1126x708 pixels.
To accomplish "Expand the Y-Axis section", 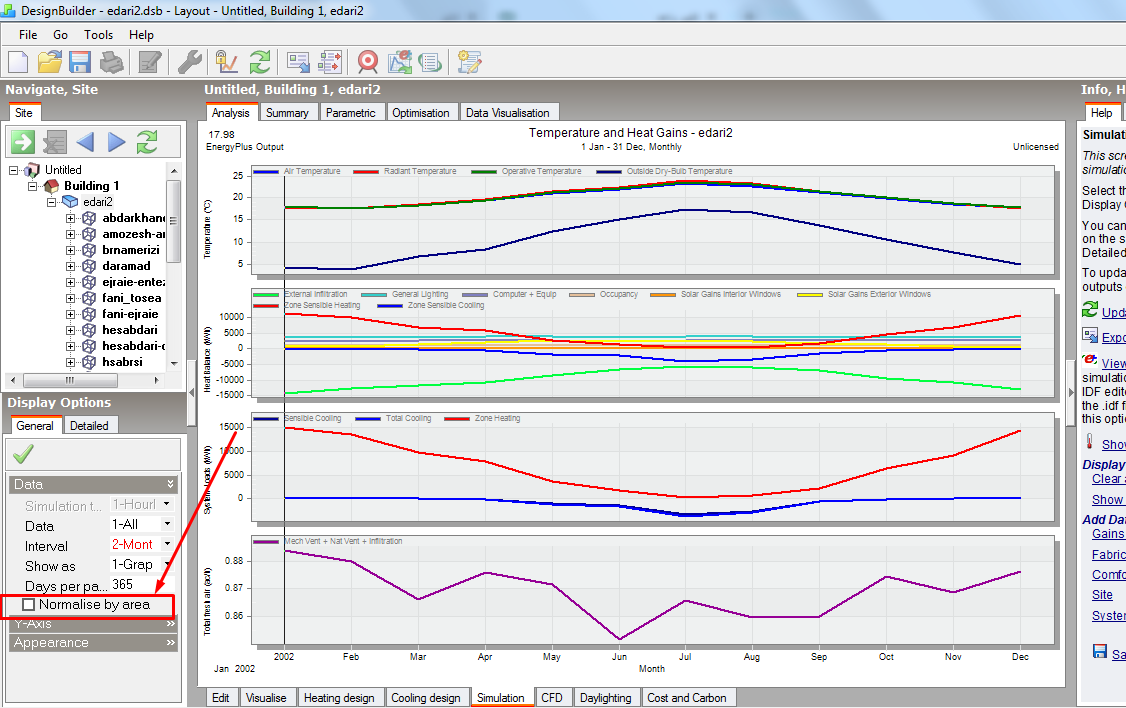I will pyautogui.click(x=93, y=623).
